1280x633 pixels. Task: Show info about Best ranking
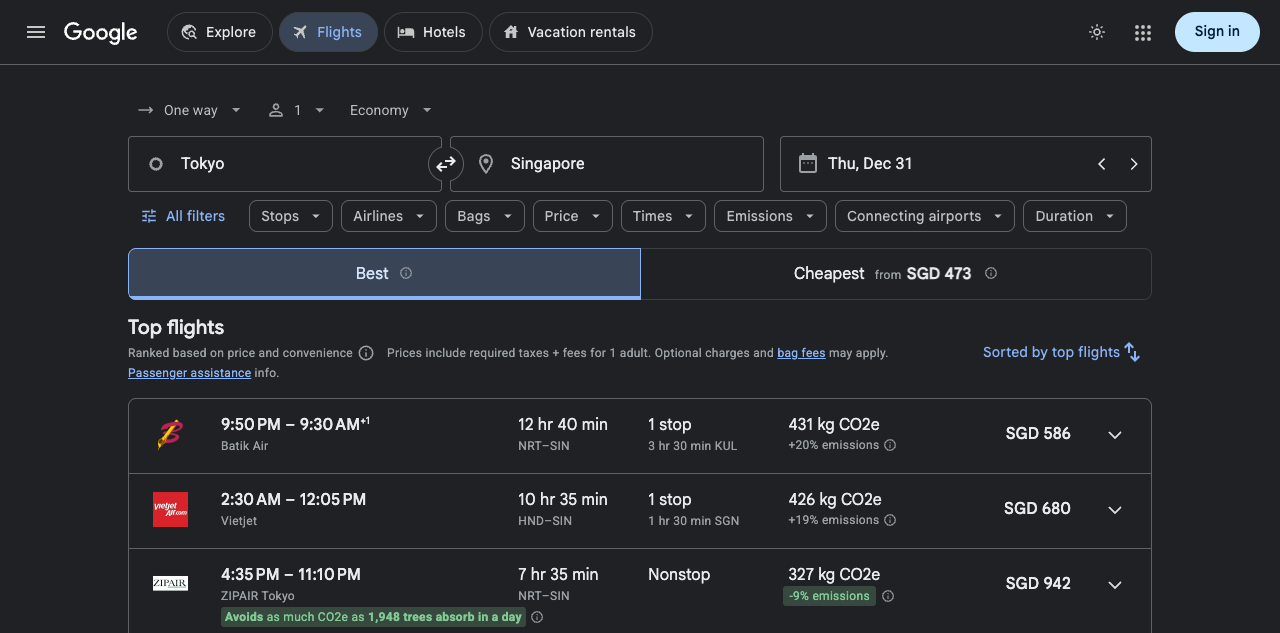point(406,273)
